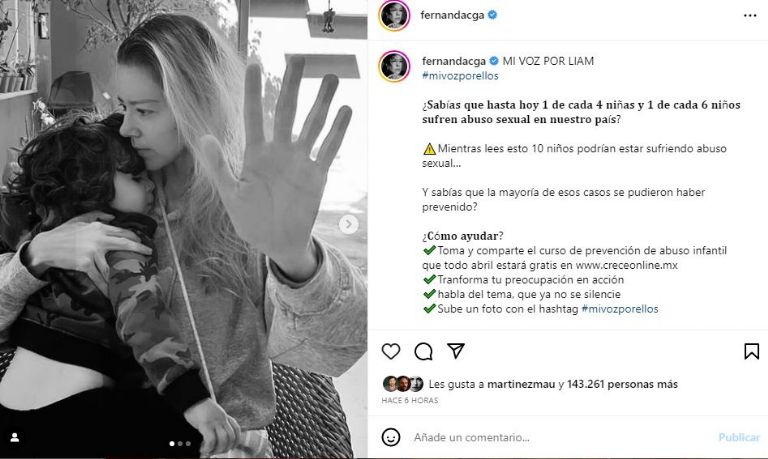The image size is (768, 459).
Task: Open the fernandacga username in caption
Action: (454, 61)
